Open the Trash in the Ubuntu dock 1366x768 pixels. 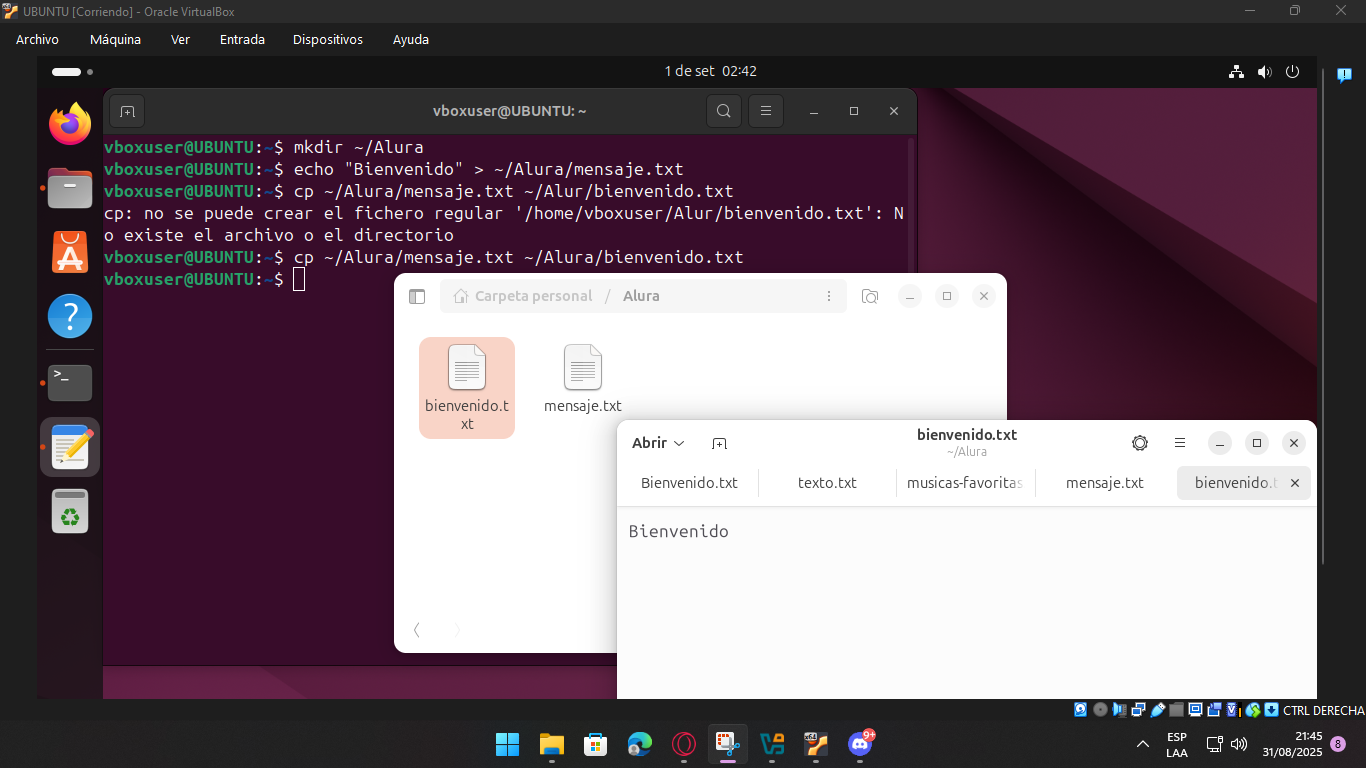pyautogui.click(x=70, y=511)
